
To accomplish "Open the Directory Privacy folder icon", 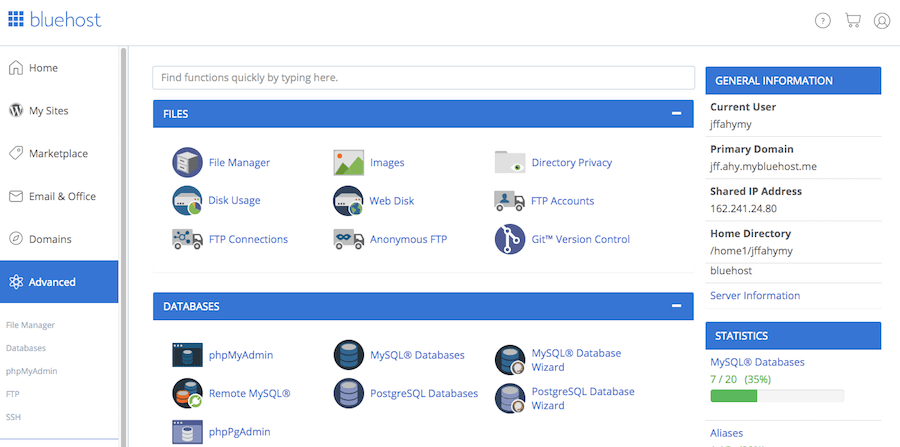I will point(510,162).
